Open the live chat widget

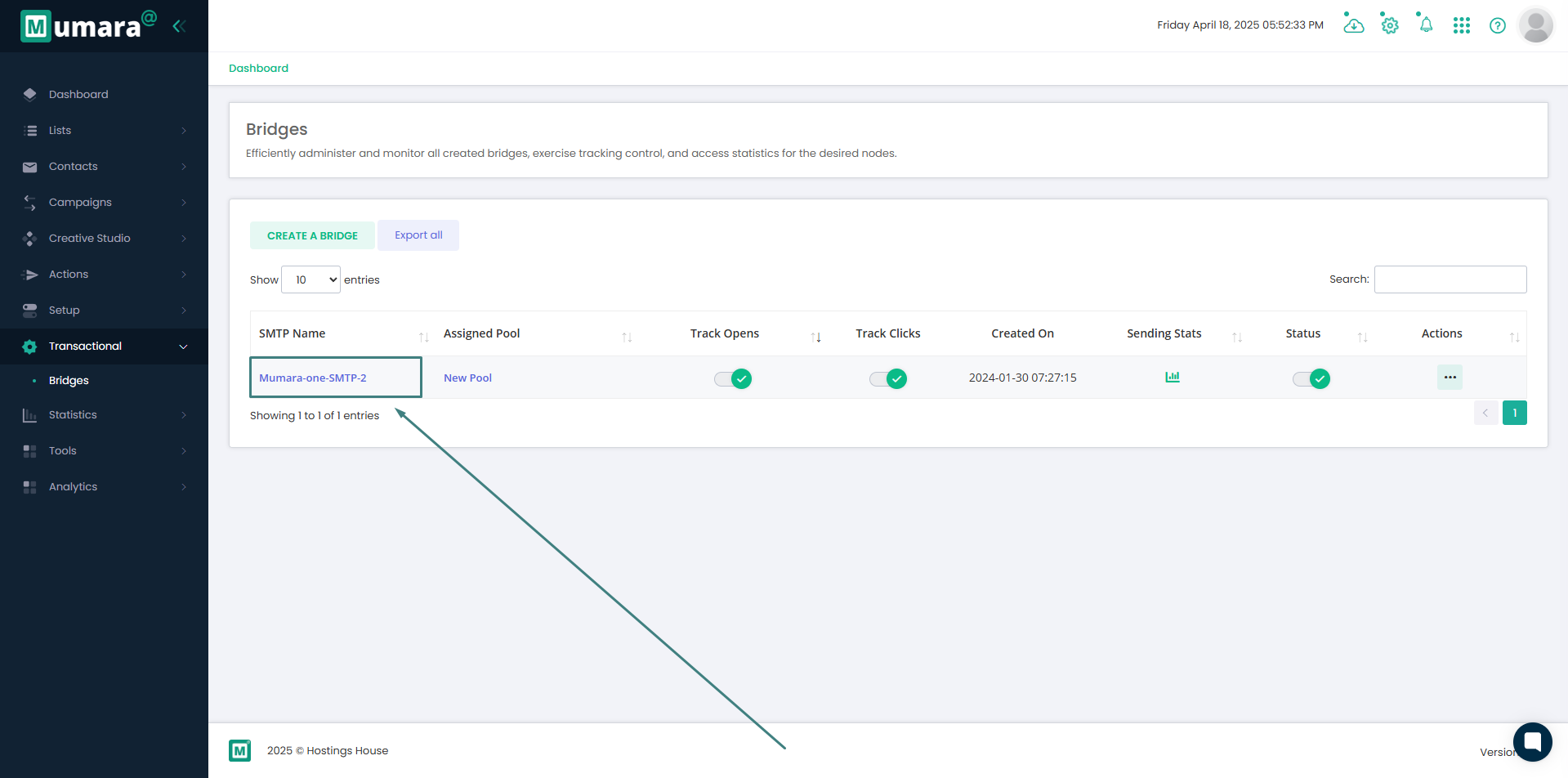click(x=1533, y=742)
